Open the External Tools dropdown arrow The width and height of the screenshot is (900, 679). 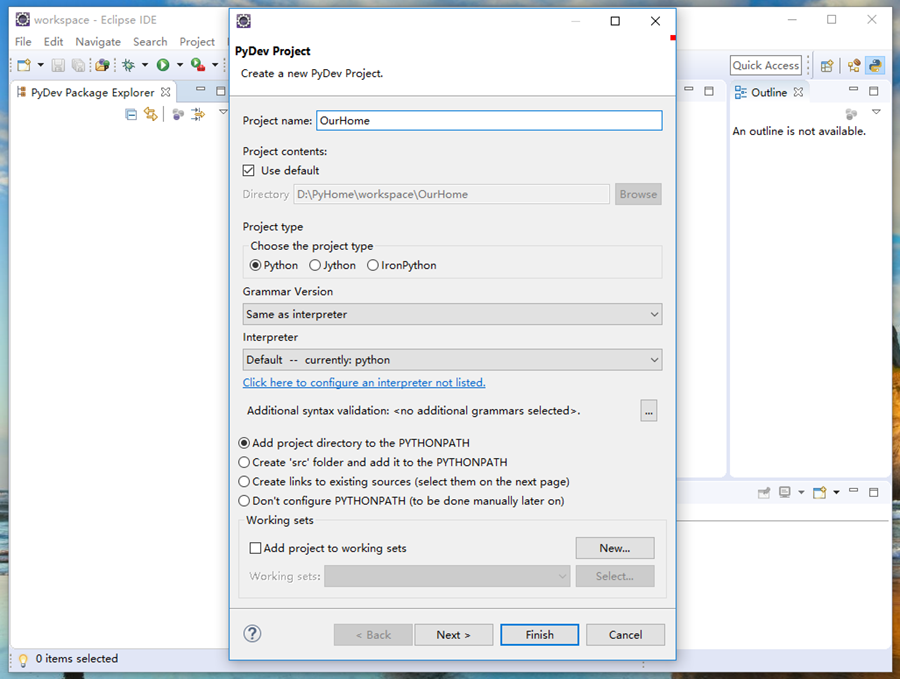coord(215,65)
